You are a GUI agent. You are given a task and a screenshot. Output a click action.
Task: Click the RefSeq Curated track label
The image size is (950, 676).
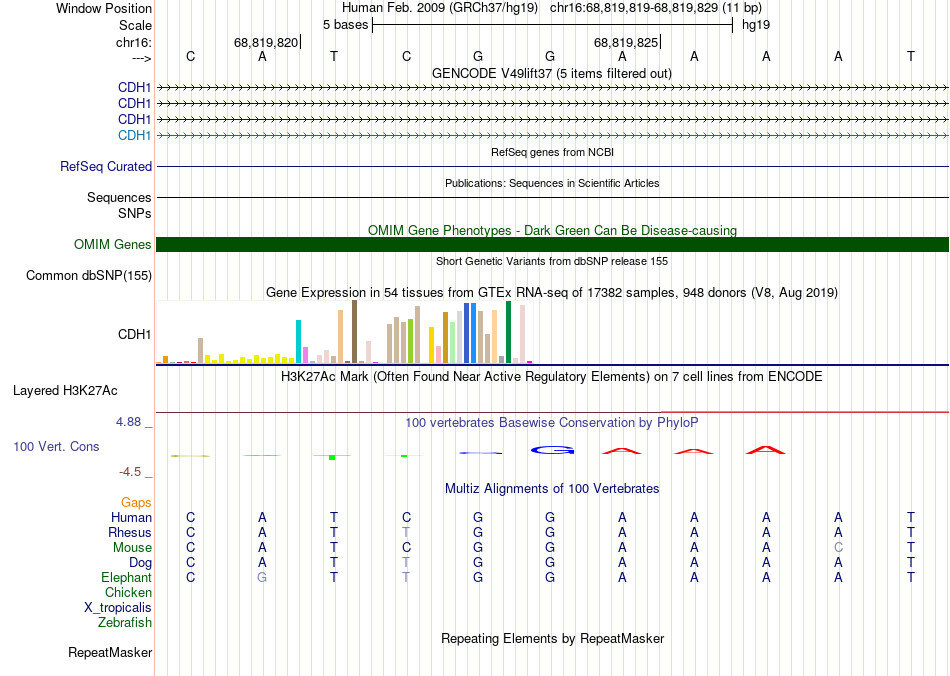point(106,167)
